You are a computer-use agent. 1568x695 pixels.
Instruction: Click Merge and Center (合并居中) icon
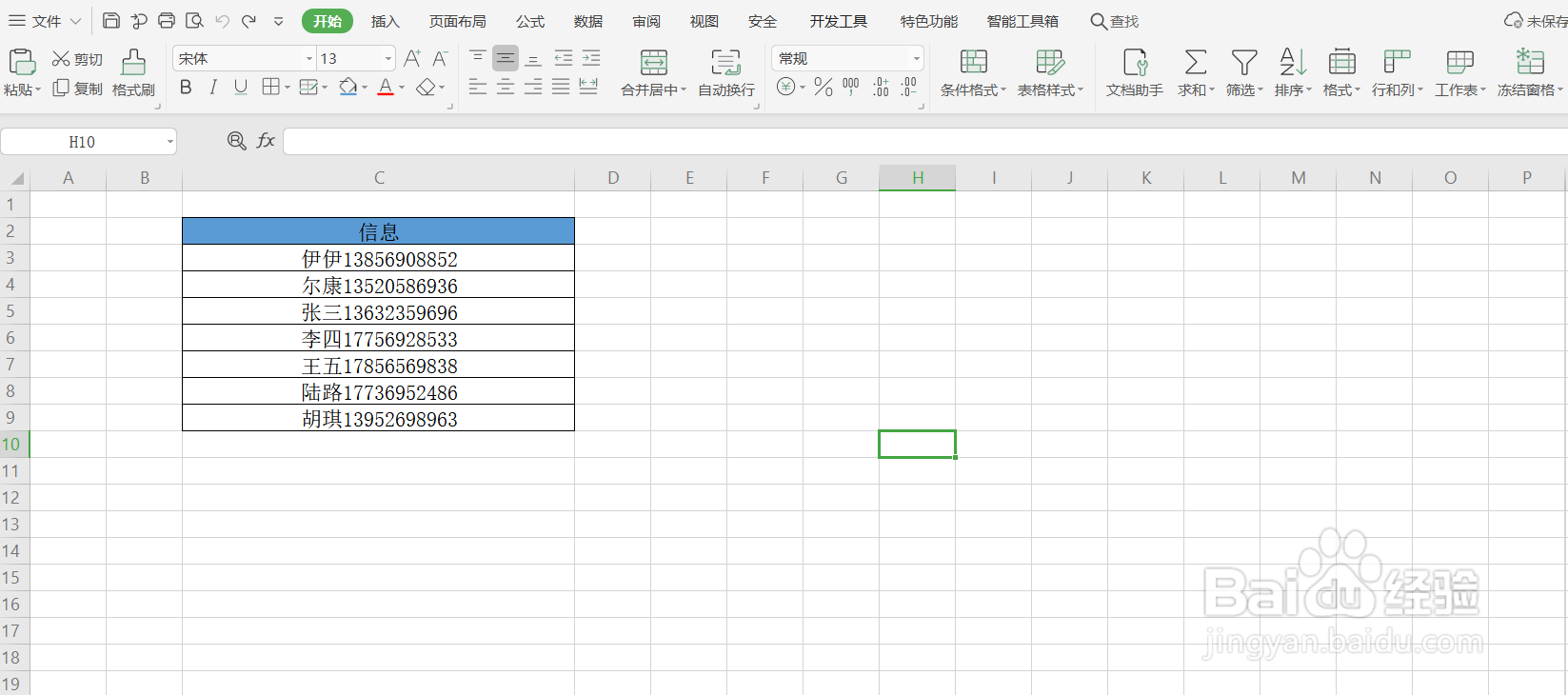(x=654, y=63)
